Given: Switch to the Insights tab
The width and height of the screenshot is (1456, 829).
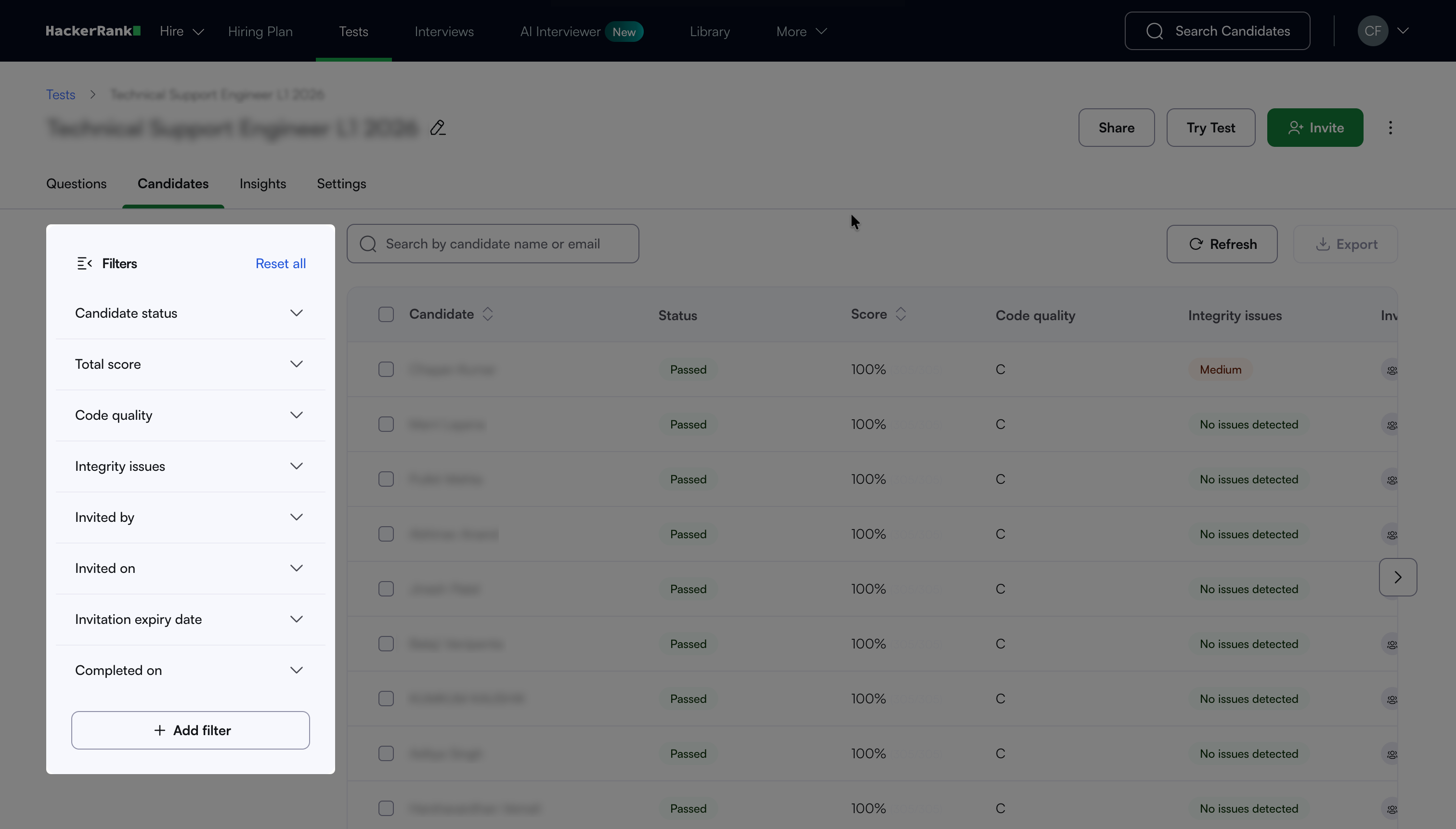Looking at the screenshot, I should (x=262, y=183).
